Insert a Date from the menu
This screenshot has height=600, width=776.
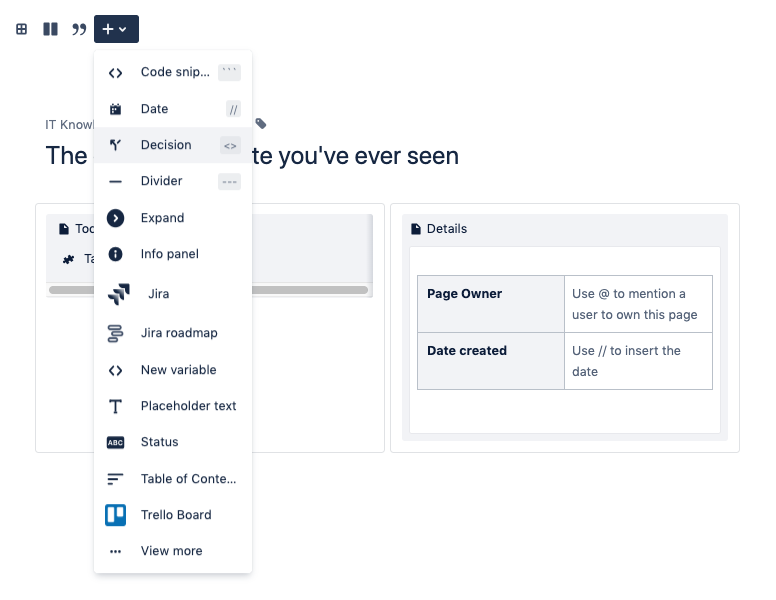pyautogui.click(x=154, y=109)
